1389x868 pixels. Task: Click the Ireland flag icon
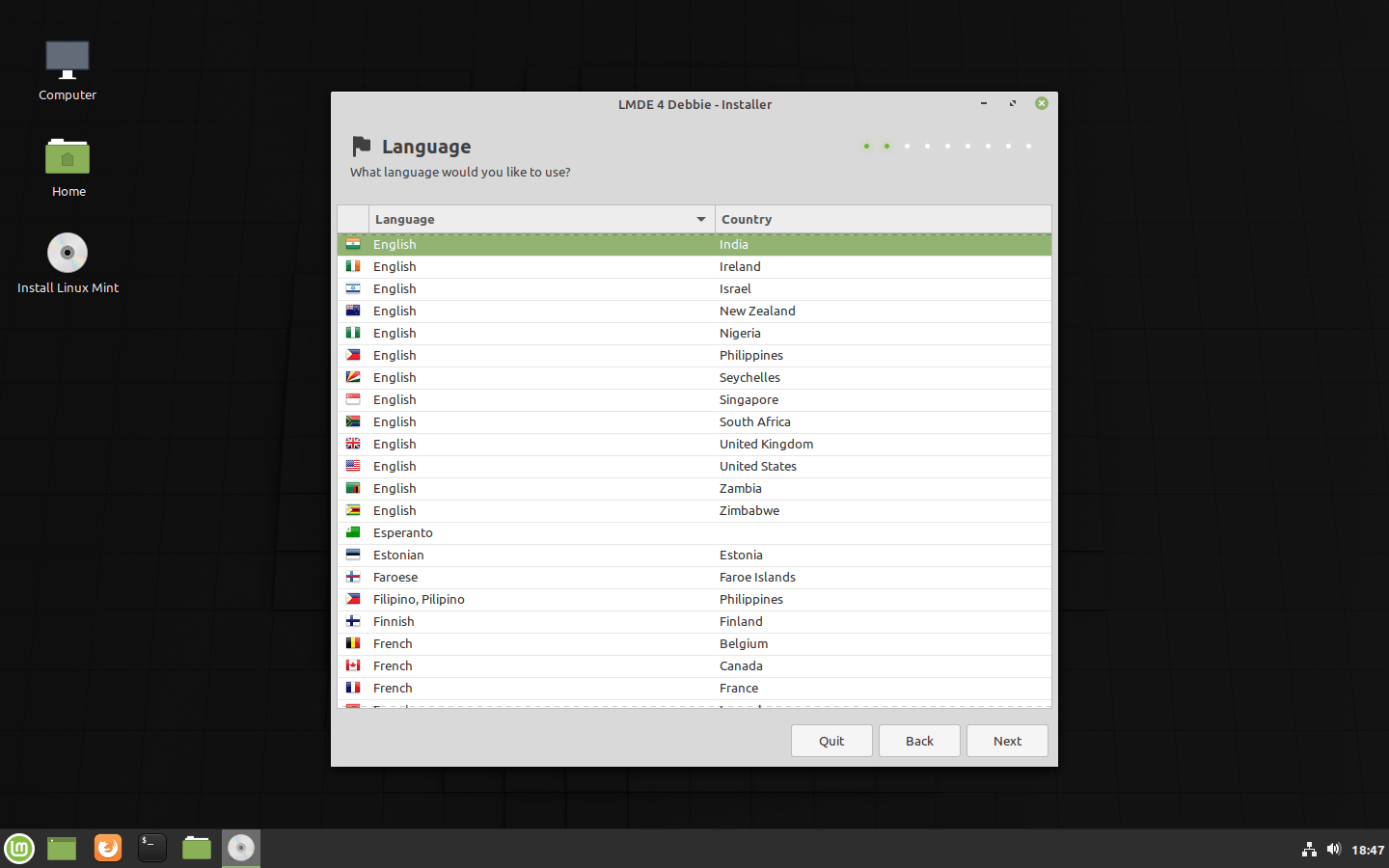(353, 266)
